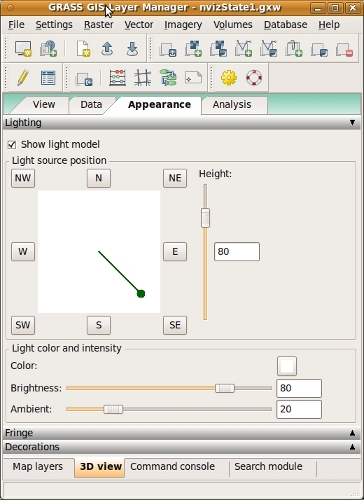Image resolution: width=364 pixels, height=500 pixels.
Task: Click the SW light position button
Action: [23, 325]
